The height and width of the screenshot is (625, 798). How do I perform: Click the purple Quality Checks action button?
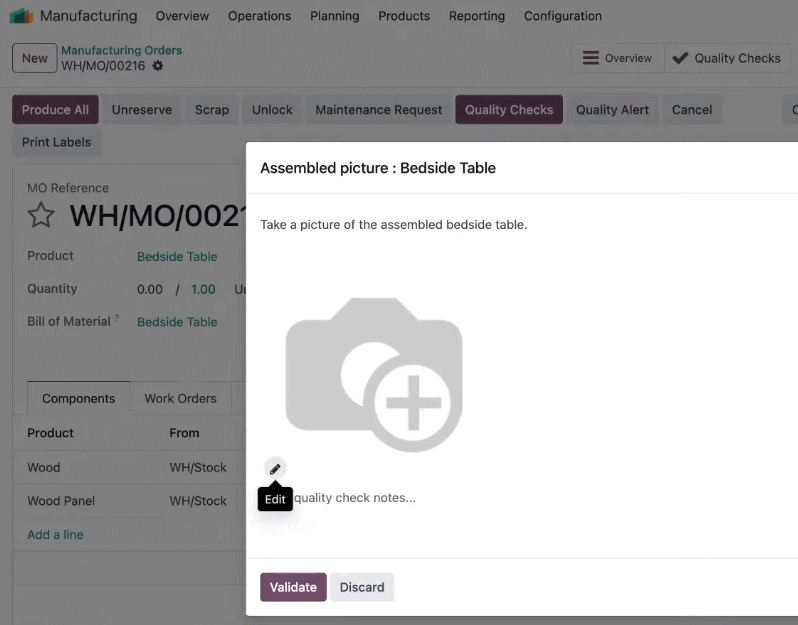[x=509, y=109]
